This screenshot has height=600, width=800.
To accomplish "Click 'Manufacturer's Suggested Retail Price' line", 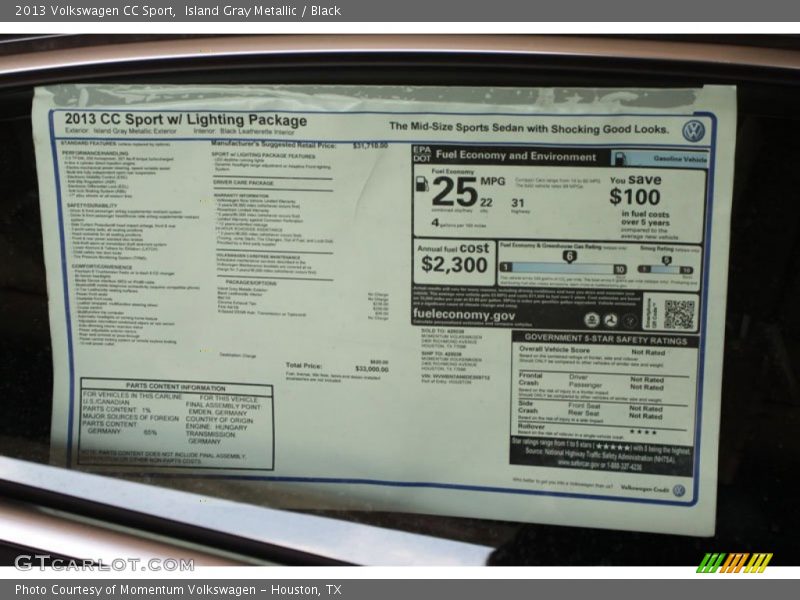I will 299,145.
